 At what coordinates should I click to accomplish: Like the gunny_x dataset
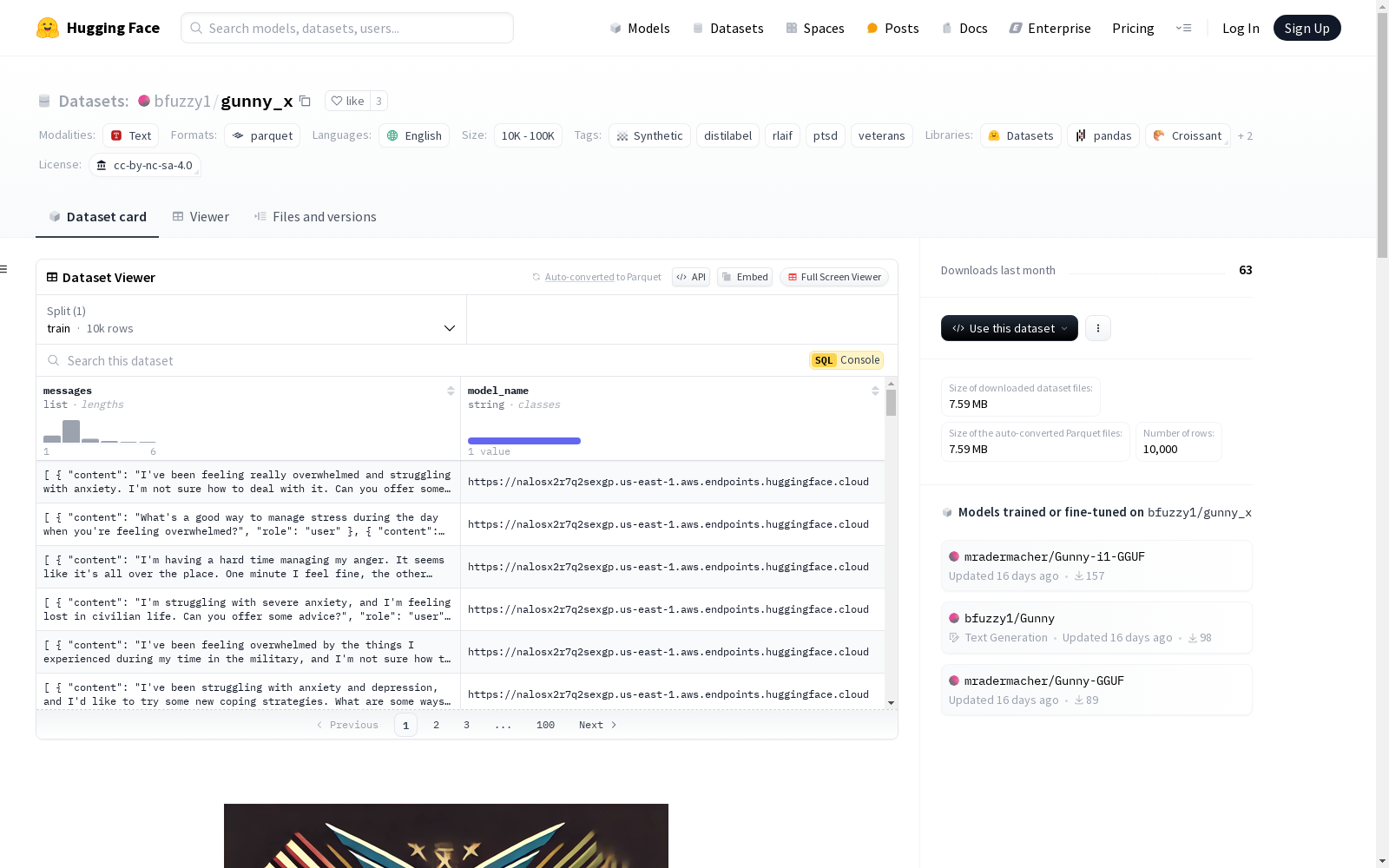point(347,101)
